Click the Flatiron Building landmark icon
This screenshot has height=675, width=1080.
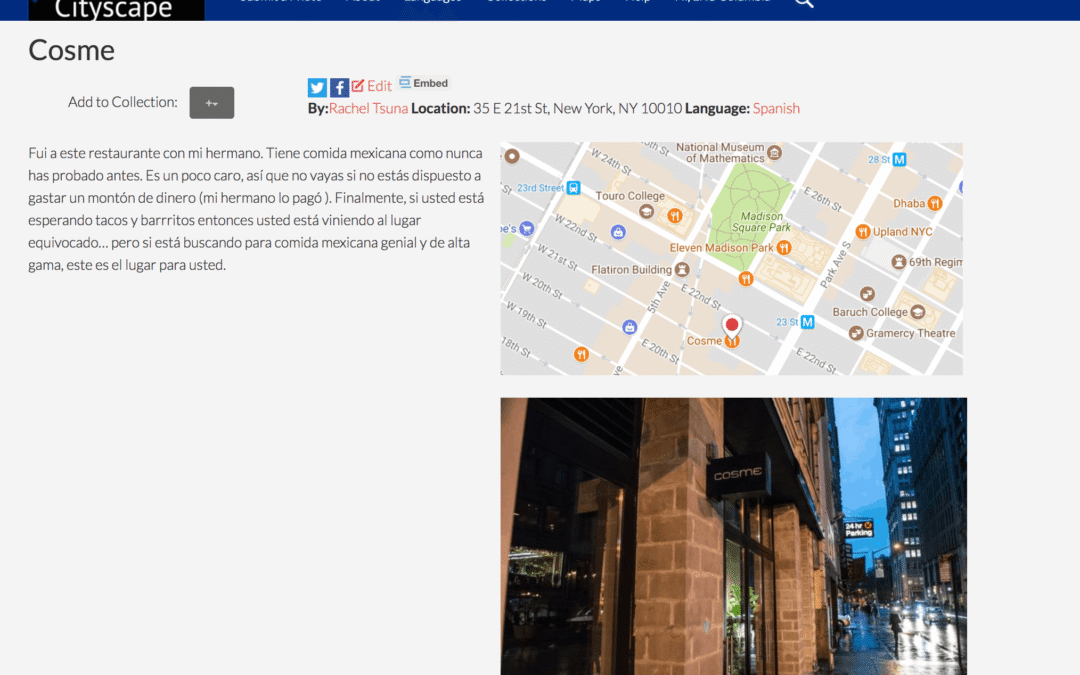(682, 269)
